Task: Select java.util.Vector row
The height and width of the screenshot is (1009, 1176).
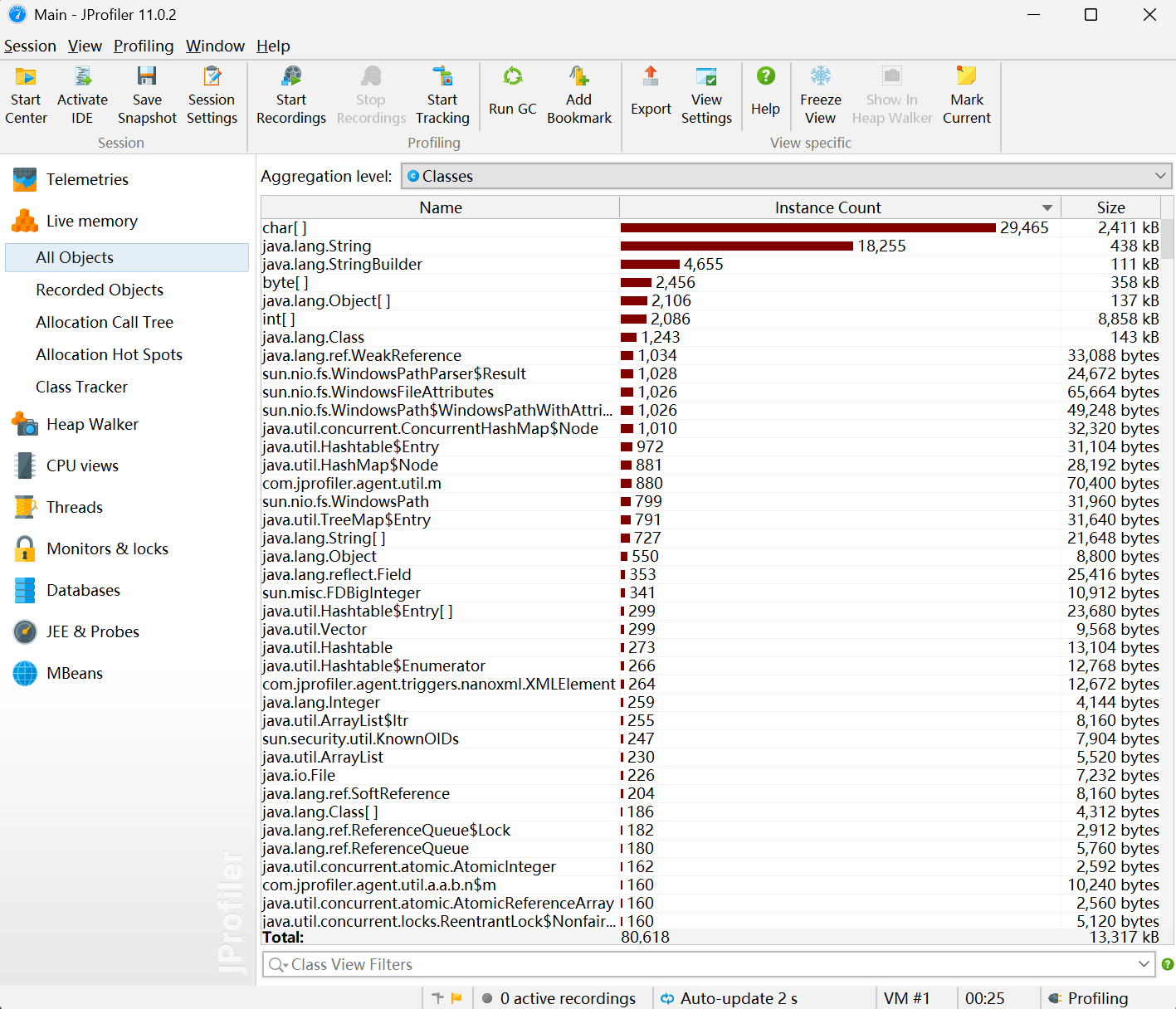Action: pos(710,629)
